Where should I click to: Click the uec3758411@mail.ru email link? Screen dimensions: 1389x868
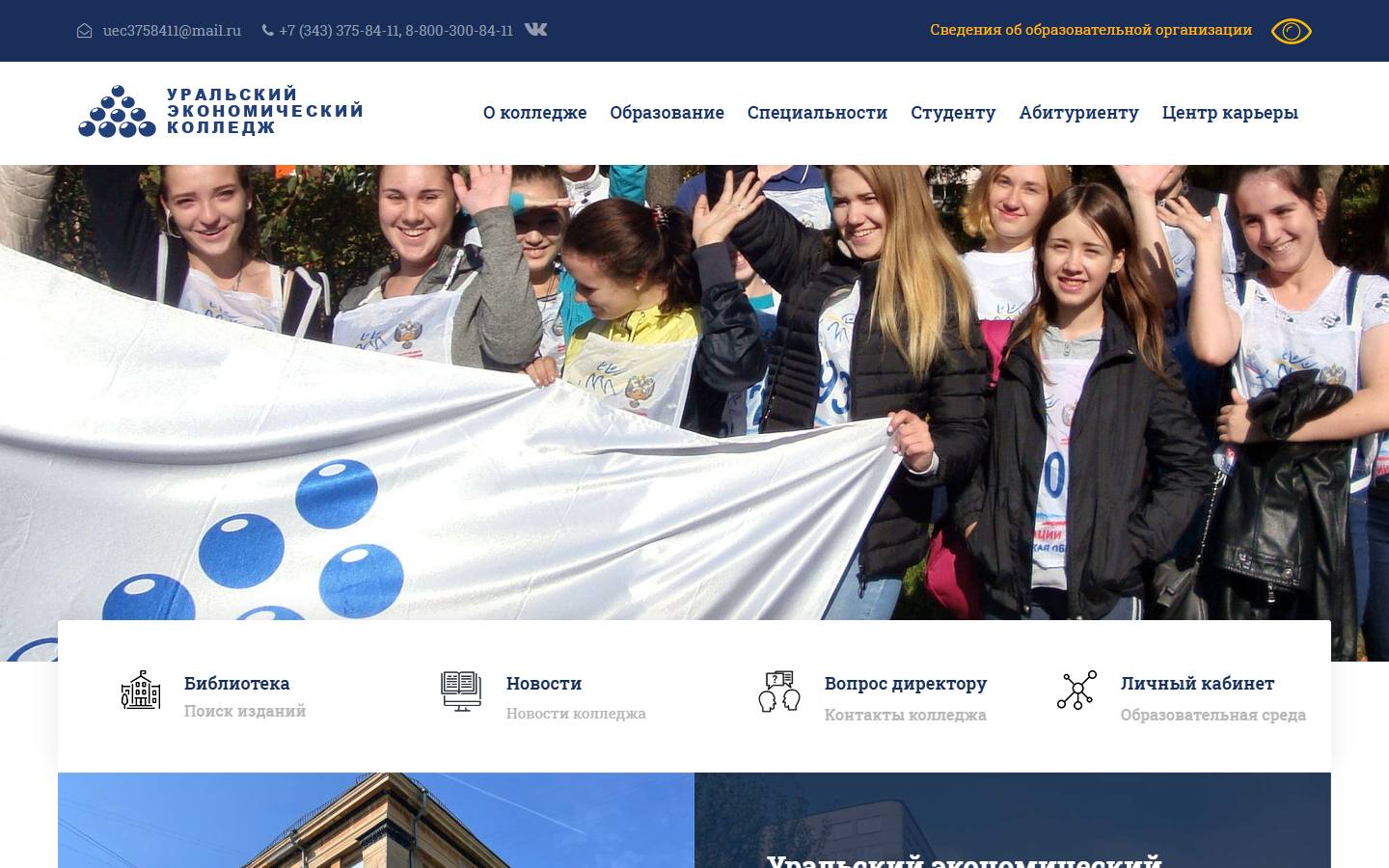point(172,31)
